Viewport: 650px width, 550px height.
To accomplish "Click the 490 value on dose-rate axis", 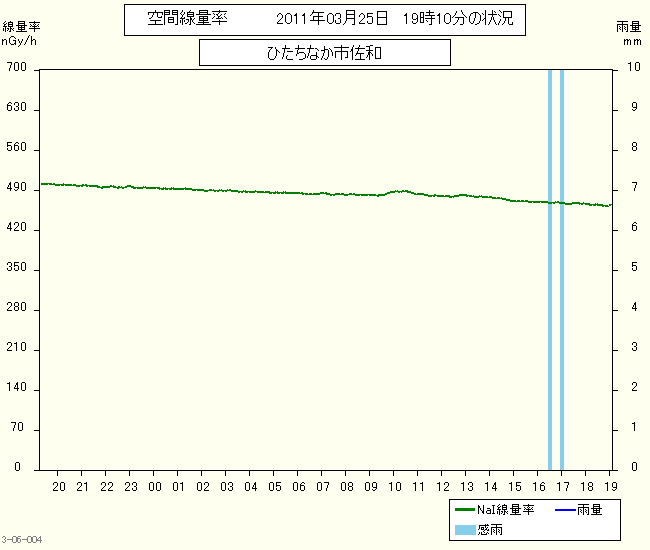I will pos(17,187).
